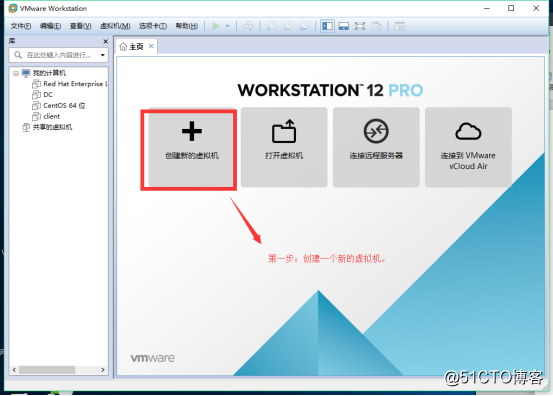The height and width of the screenshot is (396, 553).
Task: Select the CentOS 64 位 virtual machine
Action: [64, 105]
